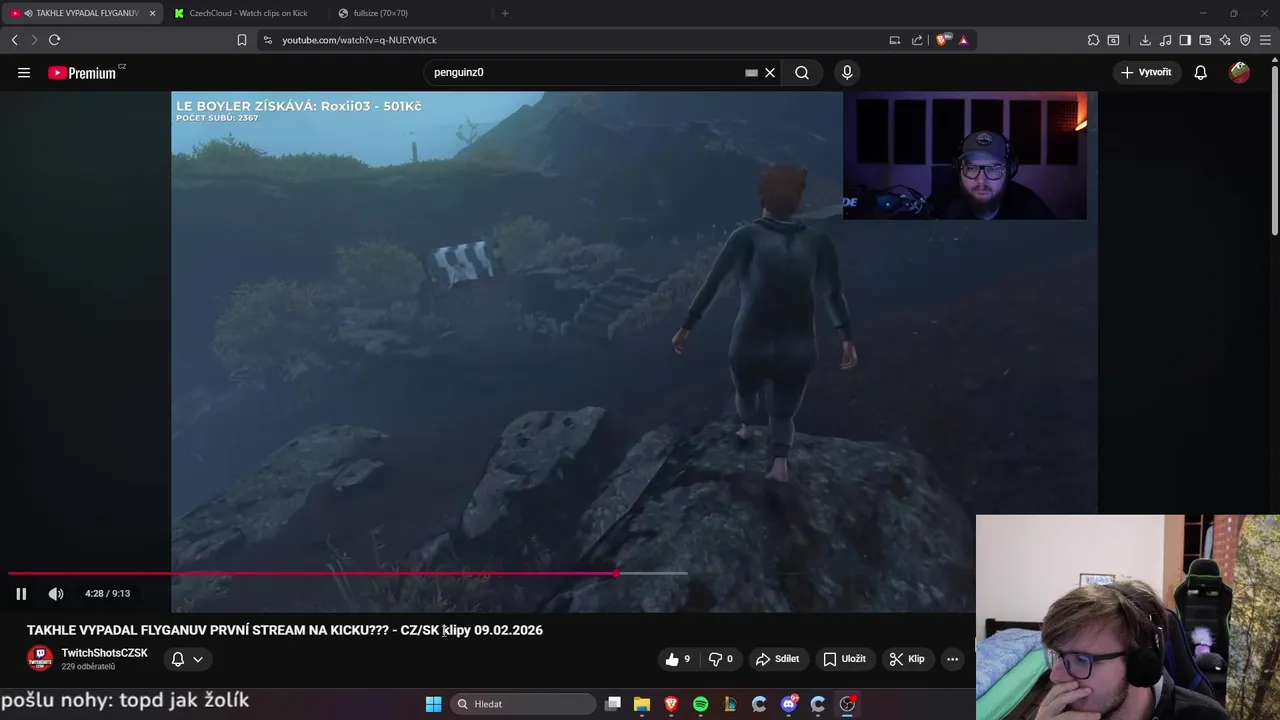
Task: Close the active YouTube tab
Action: click(x=152, y=13)
